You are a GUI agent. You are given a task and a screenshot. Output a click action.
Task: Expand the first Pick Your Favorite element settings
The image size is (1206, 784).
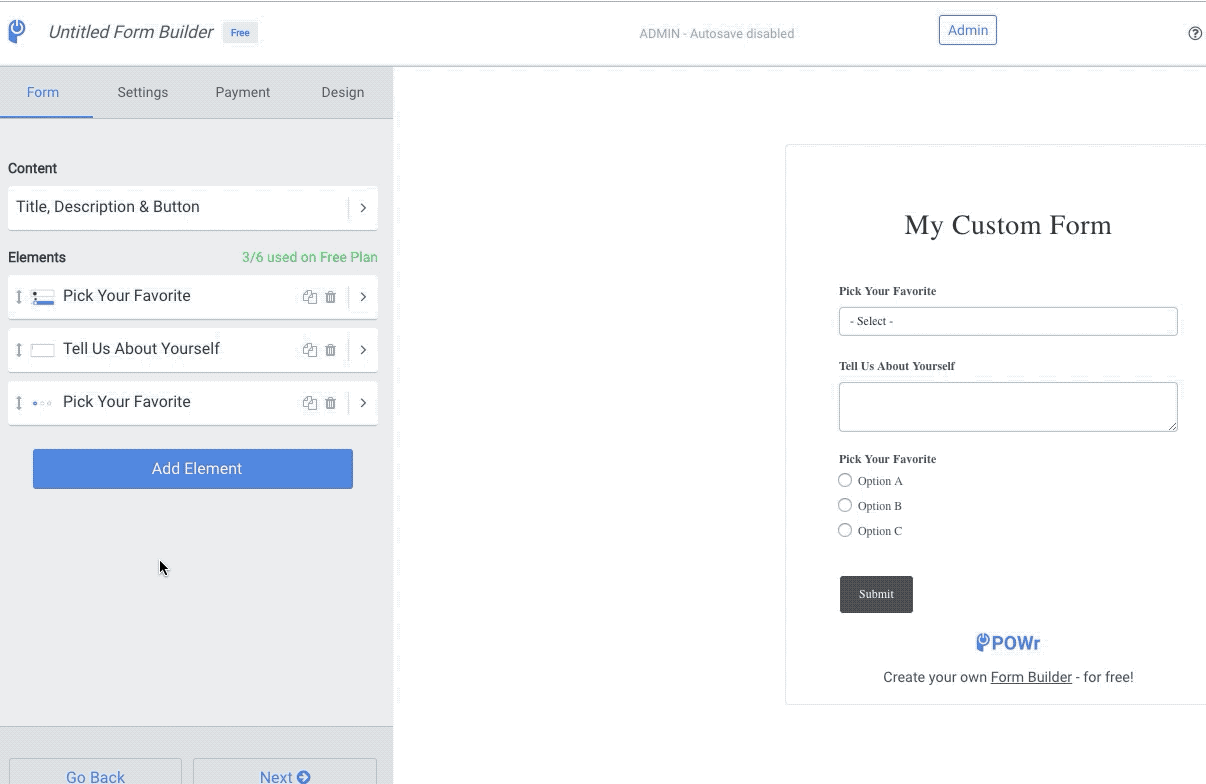(x=363, y=297)
